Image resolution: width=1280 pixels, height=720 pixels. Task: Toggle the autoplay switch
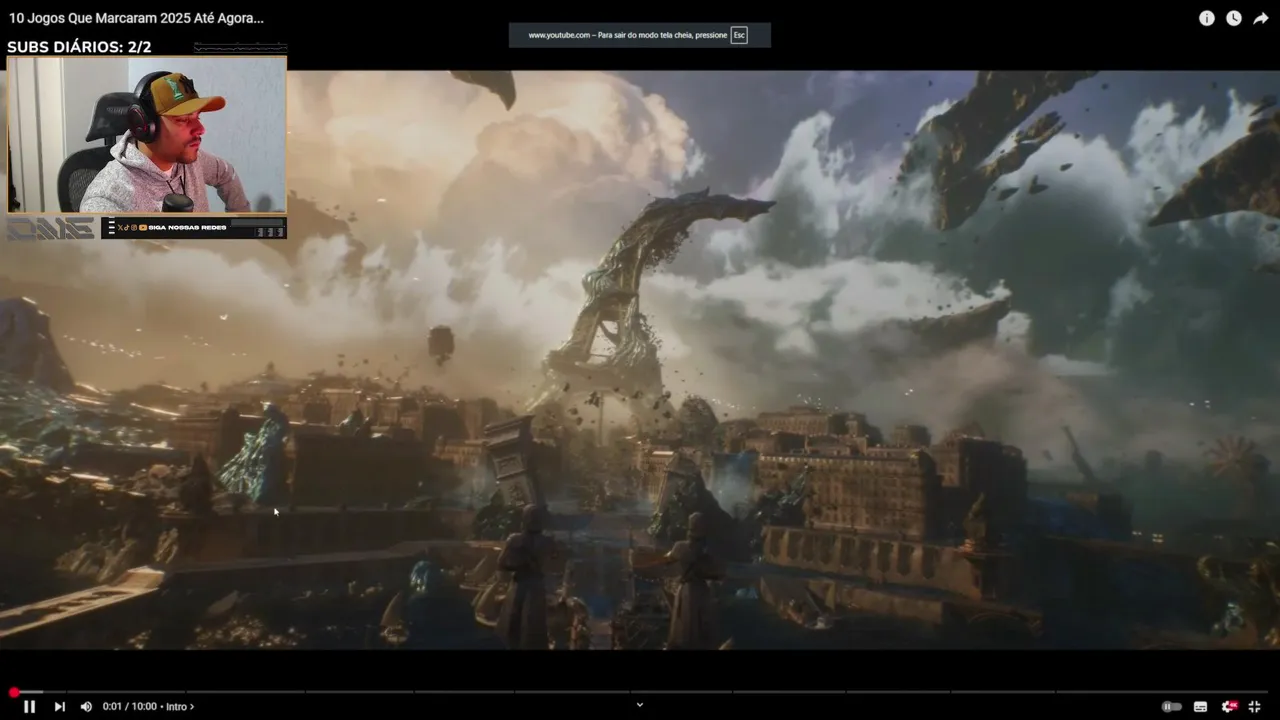click(x=1172, y=706)
